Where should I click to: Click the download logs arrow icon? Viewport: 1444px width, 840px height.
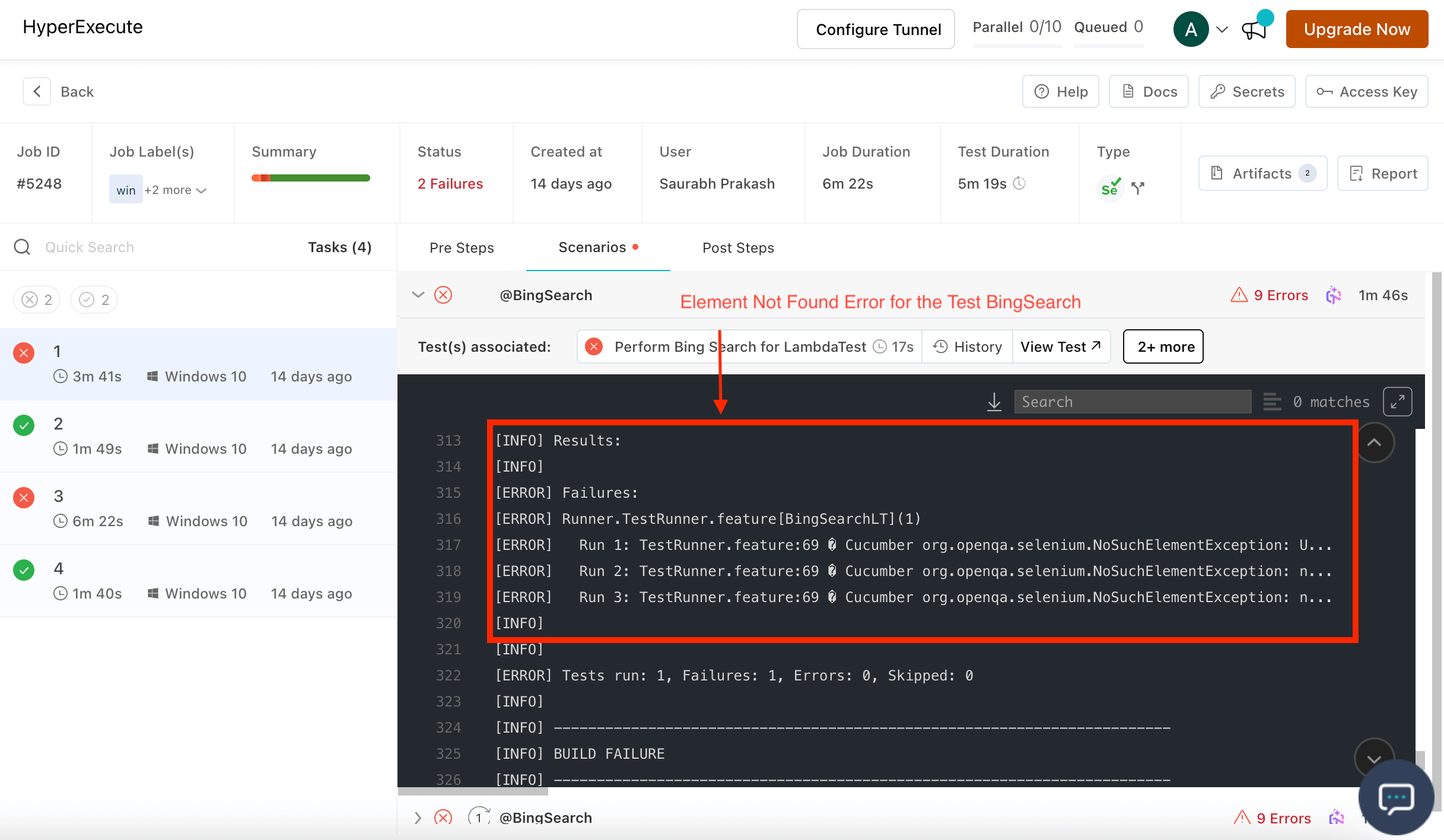coord(994,402)
